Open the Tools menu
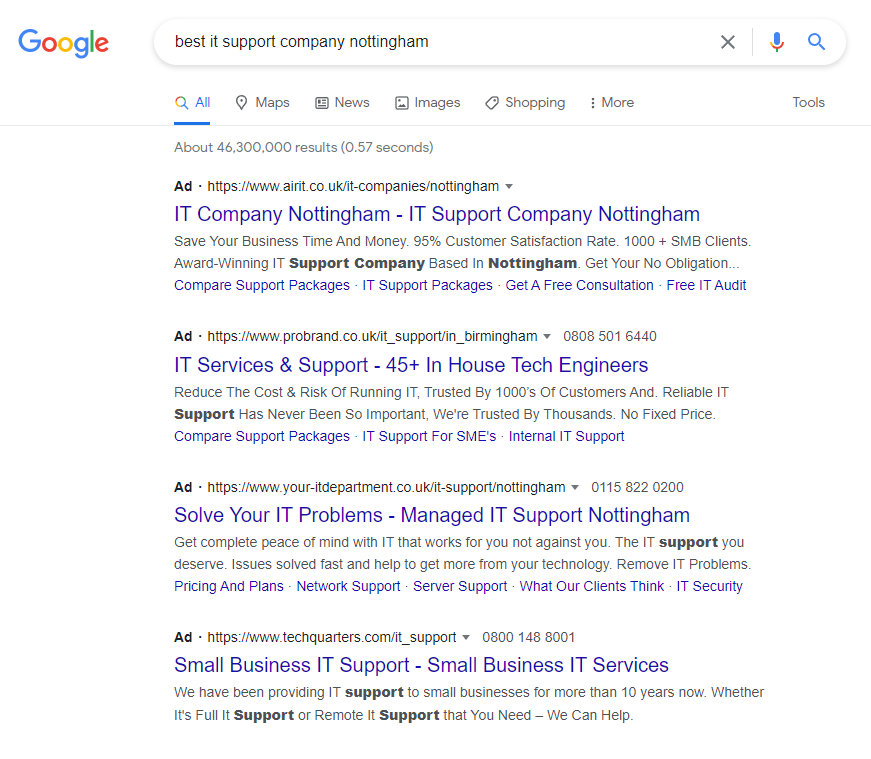 pos(808,102)
